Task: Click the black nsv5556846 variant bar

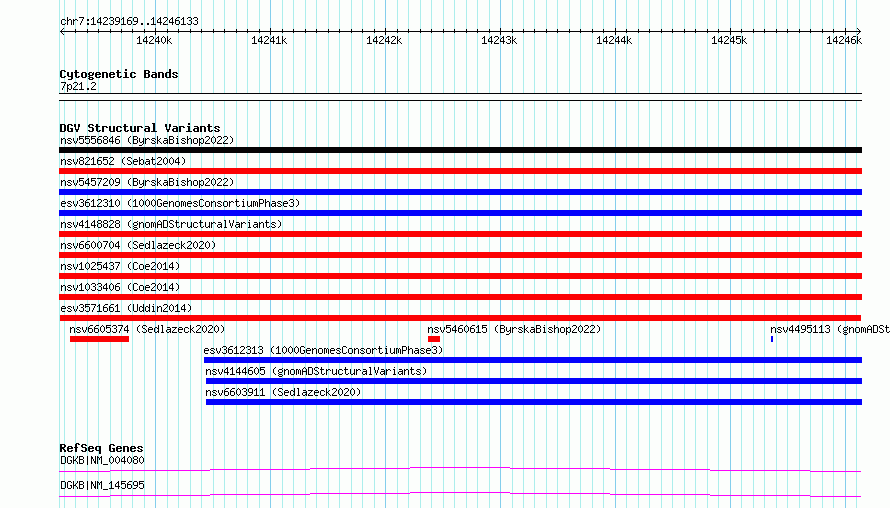Action: point(460,150)
